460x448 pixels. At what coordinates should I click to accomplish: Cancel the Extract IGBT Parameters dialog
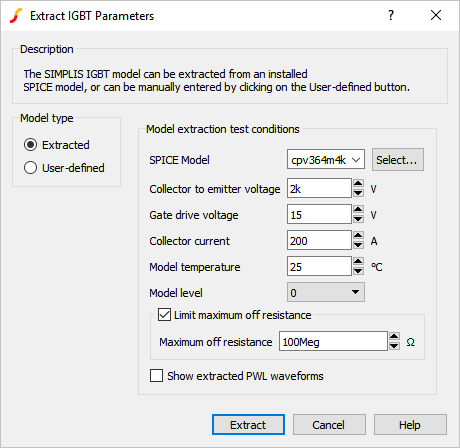tap(329, 425)
